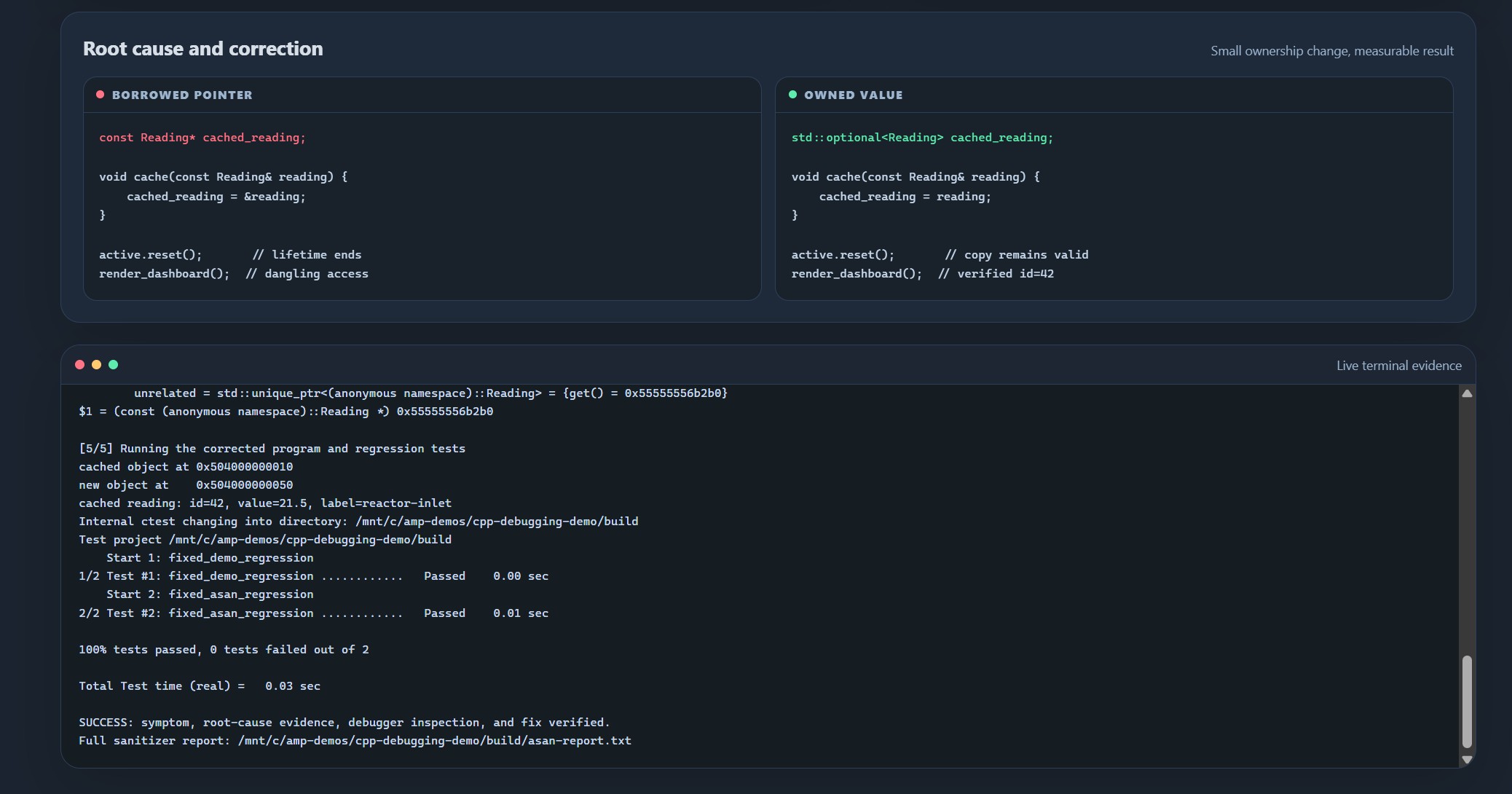Viewport: 1512px width, 794px height.
Task: Click "Small ownership change, measurable result" caption
Action: (x=1332, y=51)
